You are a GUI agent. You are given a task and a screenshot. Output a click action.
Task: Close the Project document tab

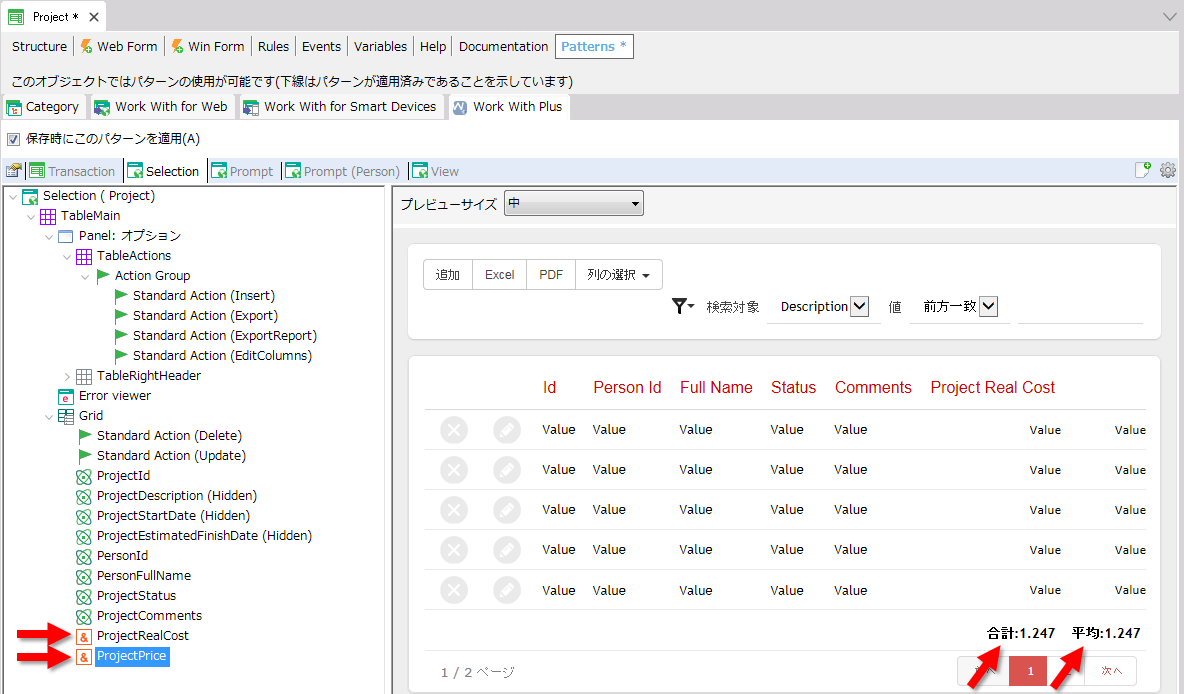94,17
